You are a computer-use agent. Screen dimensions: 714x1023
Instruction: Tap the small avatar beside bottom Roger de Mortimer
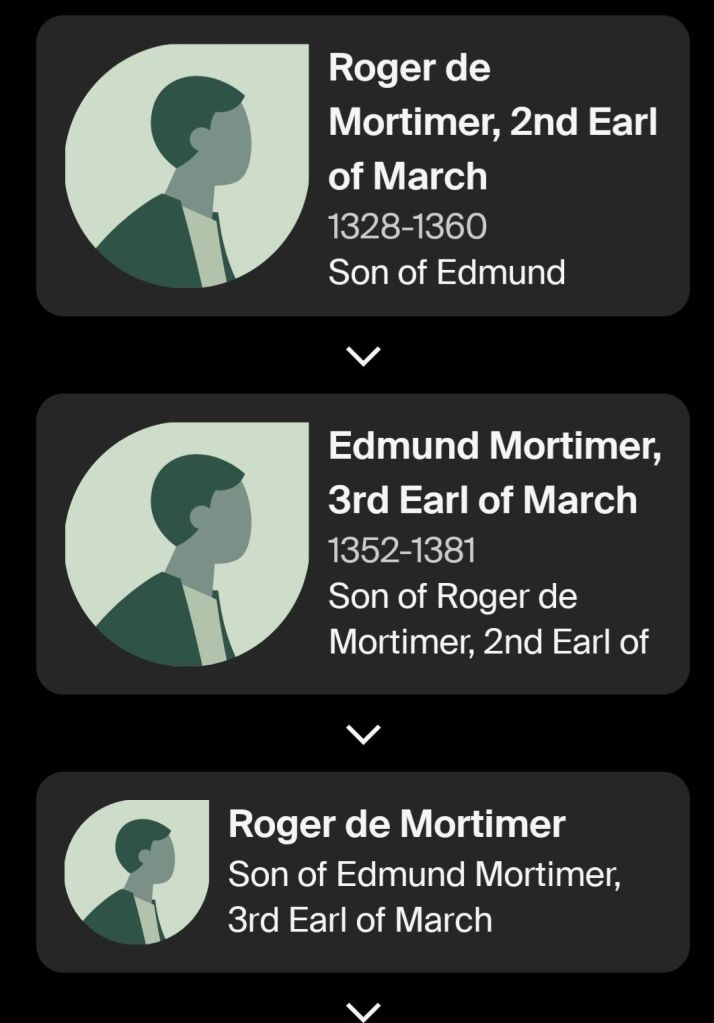[137, 872]
